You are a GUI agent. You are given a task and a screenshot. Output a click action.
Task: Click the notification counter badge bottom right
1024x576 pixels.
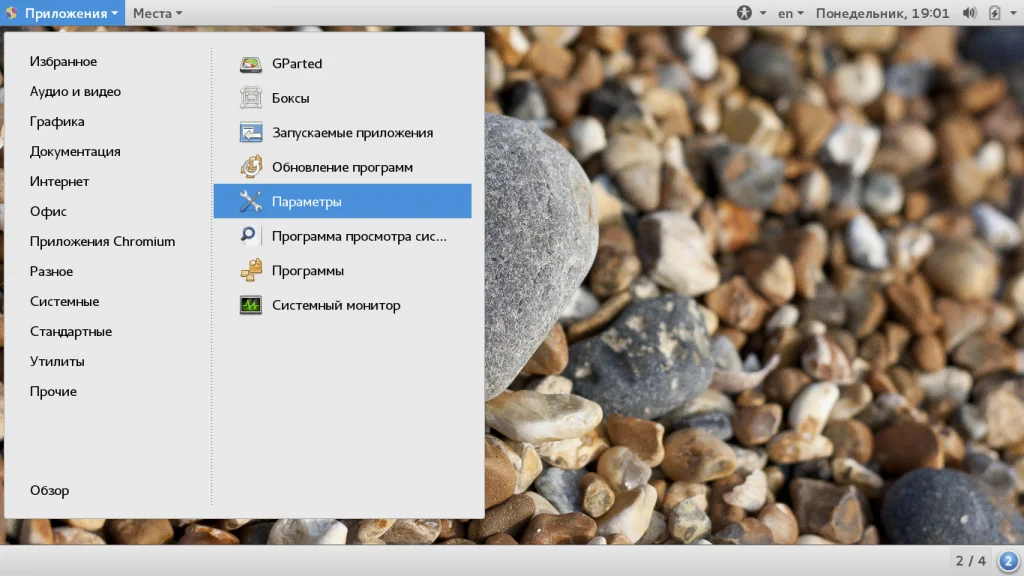pyautogui.click(x=1008, y=560)
